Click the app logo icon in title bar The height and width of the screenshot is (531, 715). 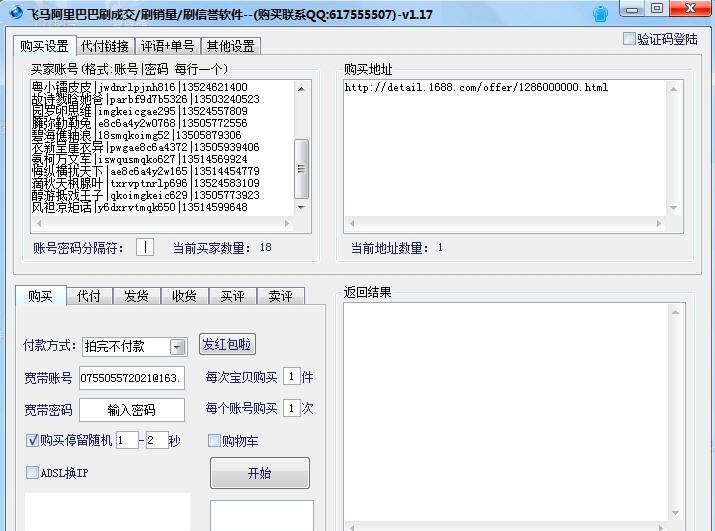coord(16,12)
